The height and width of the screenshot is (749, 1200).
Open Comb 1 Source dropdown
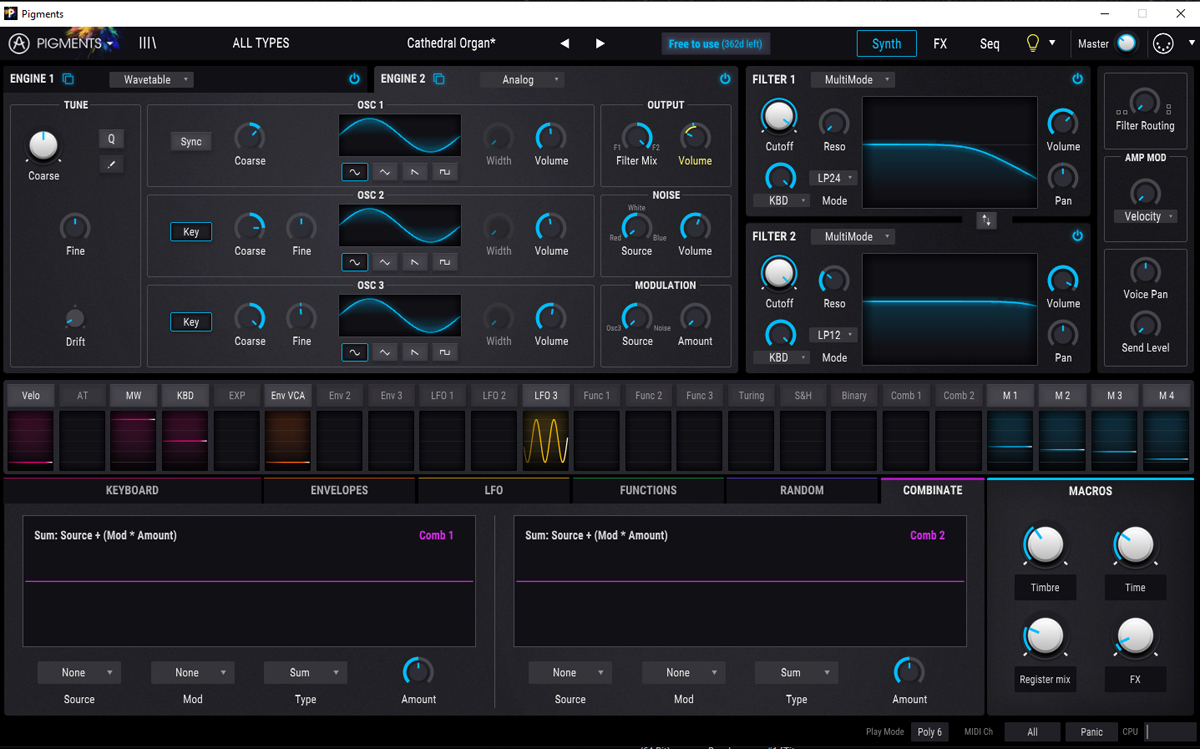pos(79,673)
